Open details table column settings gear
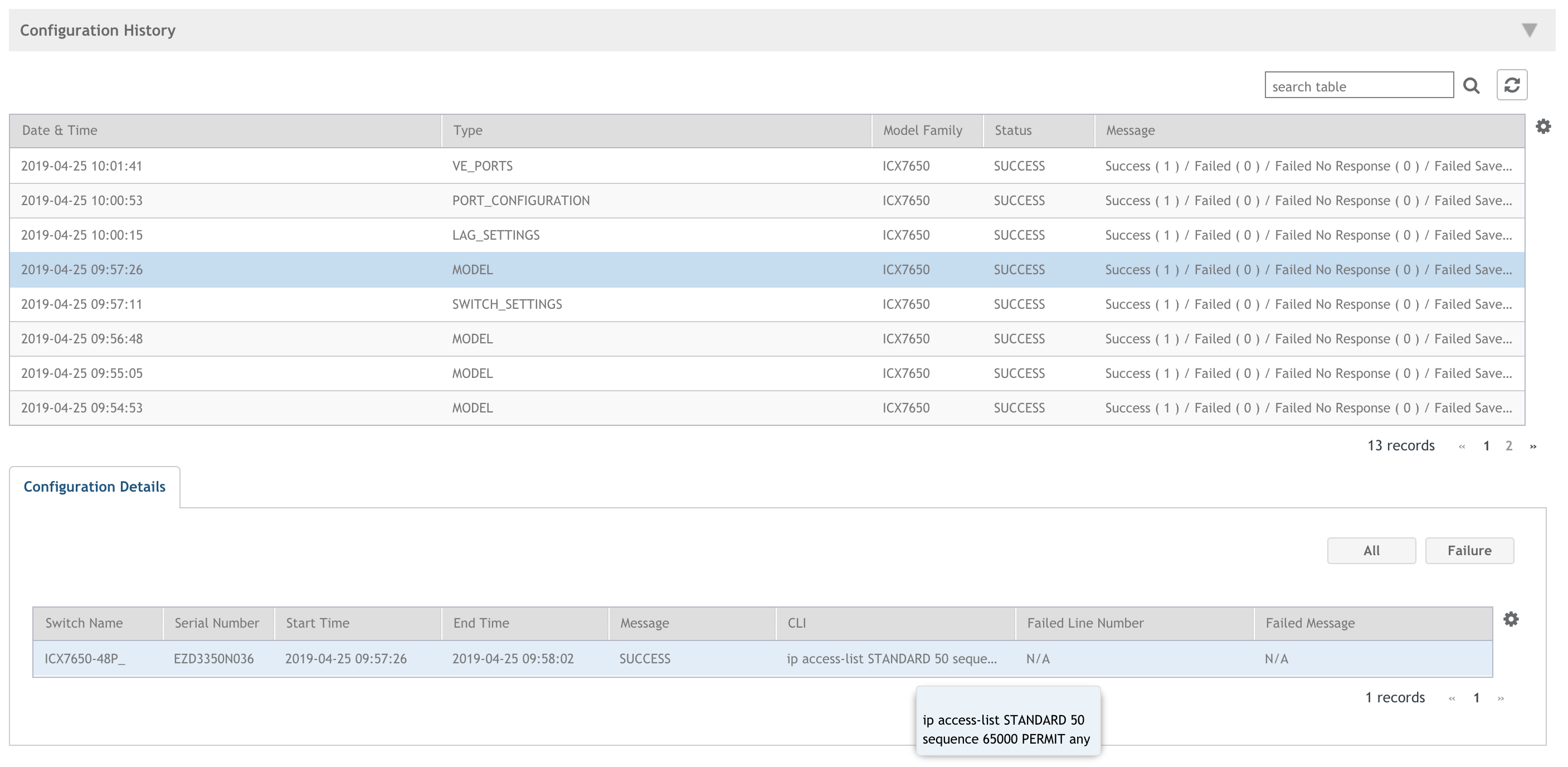The height and width of the screenshot is (767, 1568). (1510, 619)
